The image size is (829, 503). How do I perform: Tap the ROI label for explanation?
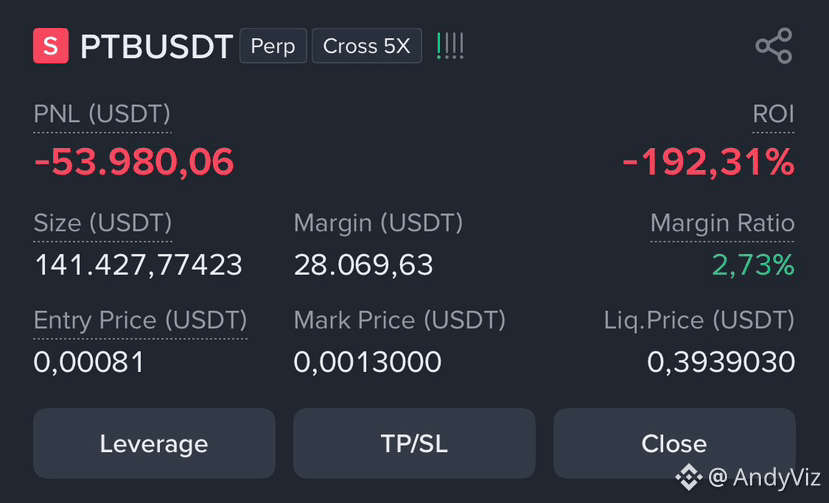pyautogui.click(x=773, y=114)
